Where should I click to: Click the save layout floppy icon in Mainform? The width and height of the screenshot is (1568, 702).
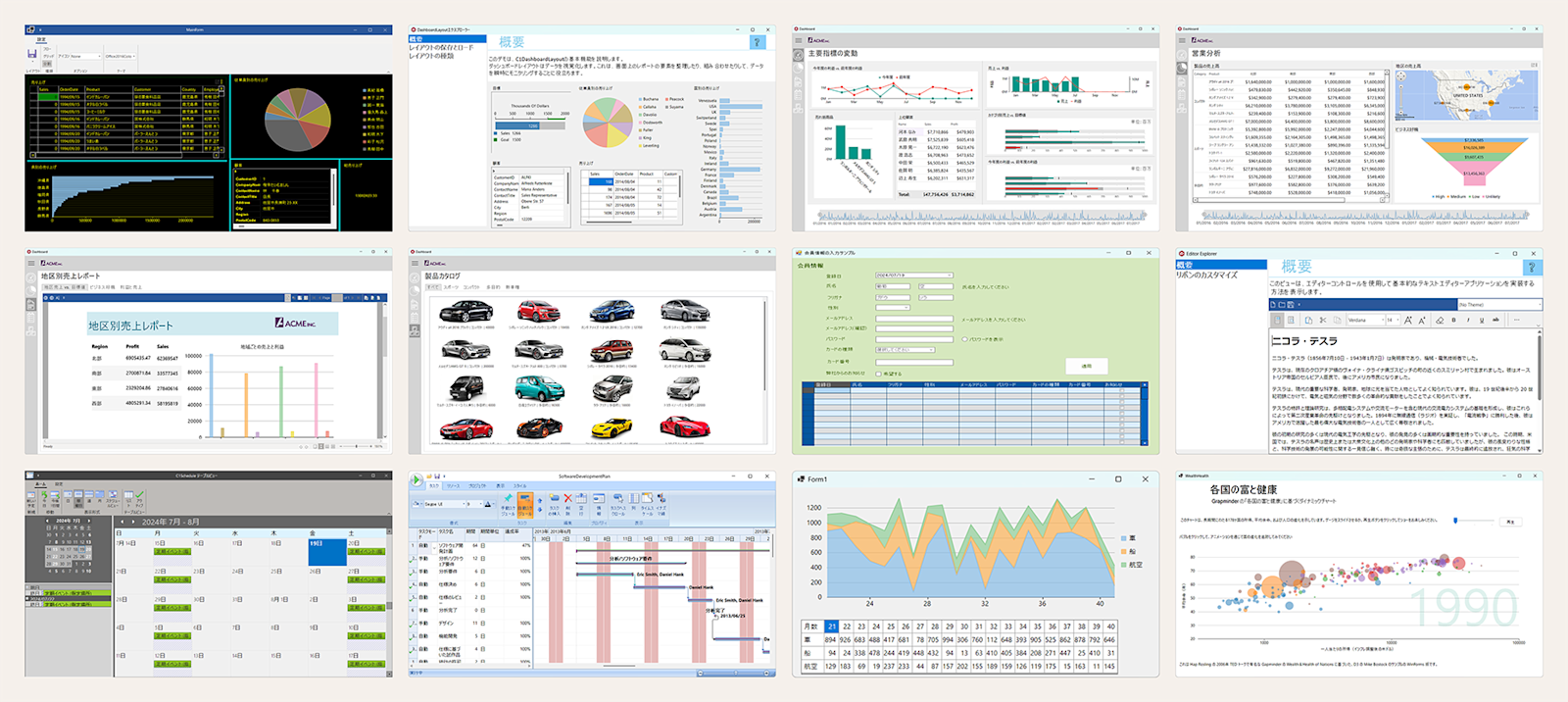pyautogui.click(x=32, y=54)
